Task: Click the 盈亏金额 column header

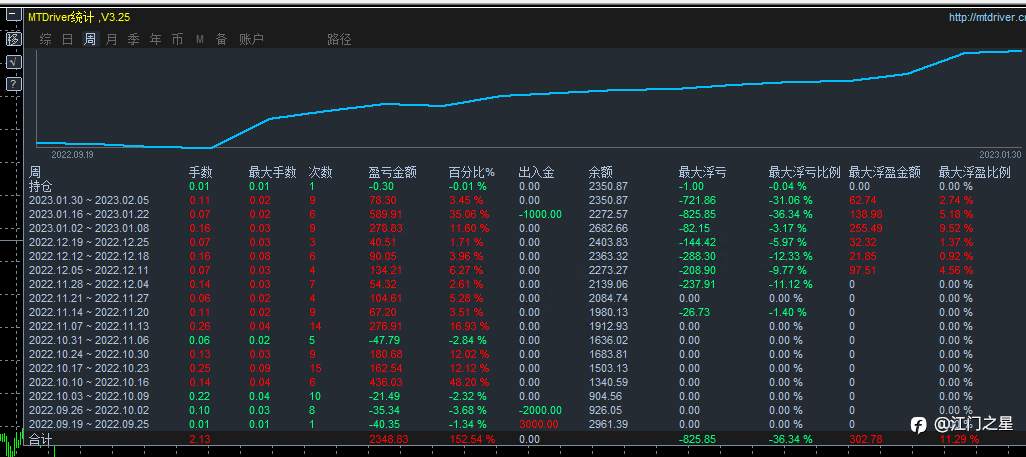Action: 393,172
